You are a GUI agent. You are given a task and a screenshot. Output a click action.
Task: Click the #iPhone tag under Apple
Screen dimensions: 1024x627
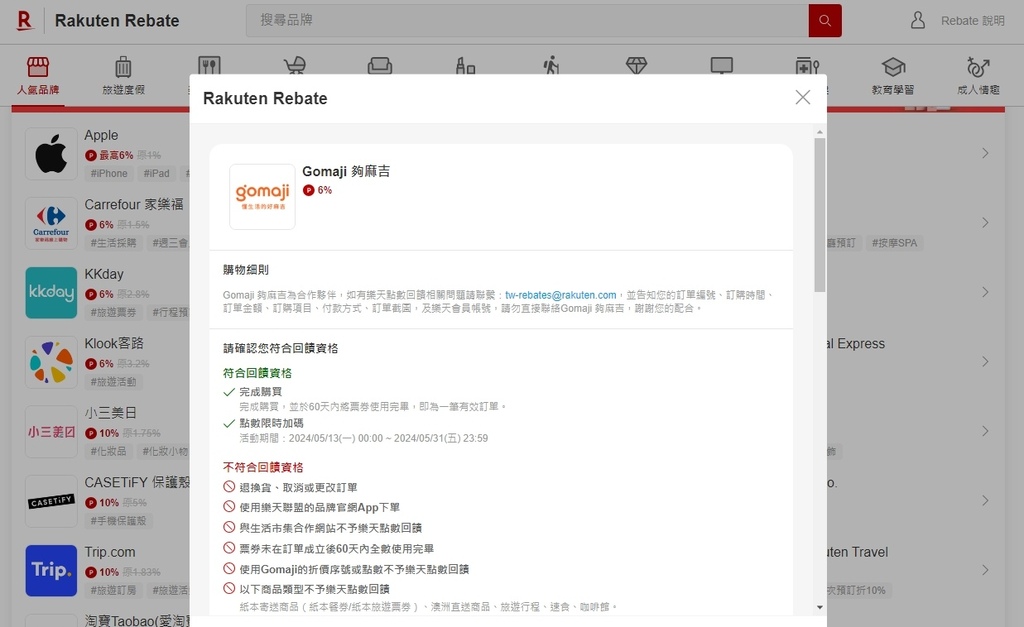point(109,174)
